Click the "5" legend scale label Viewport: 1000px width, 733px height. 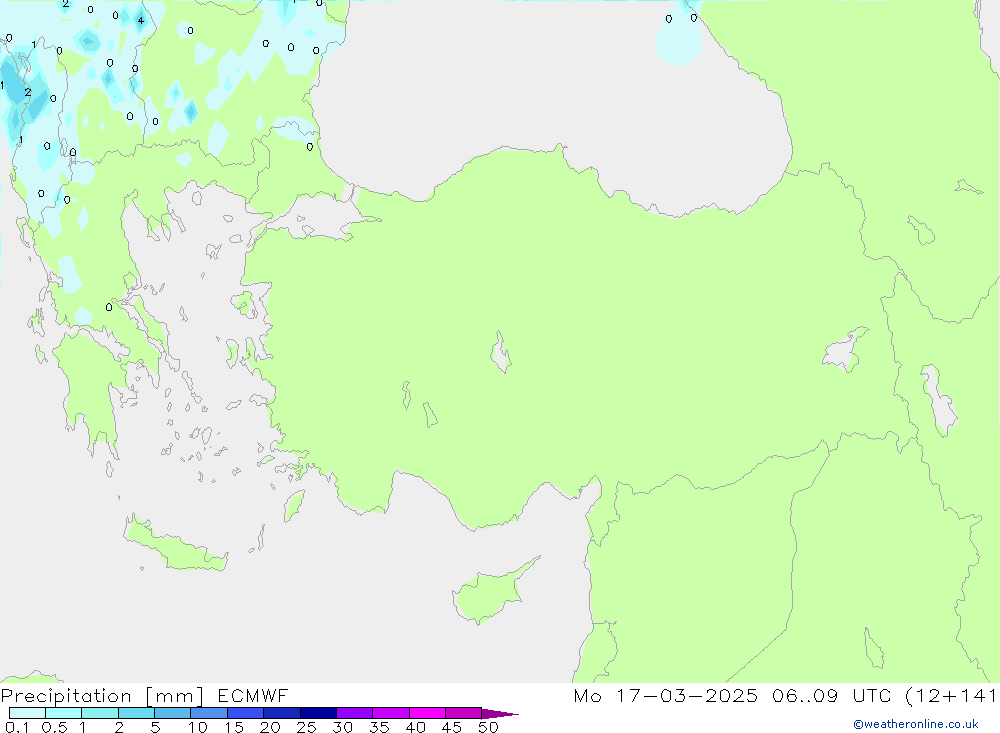(x=155, y=727)
